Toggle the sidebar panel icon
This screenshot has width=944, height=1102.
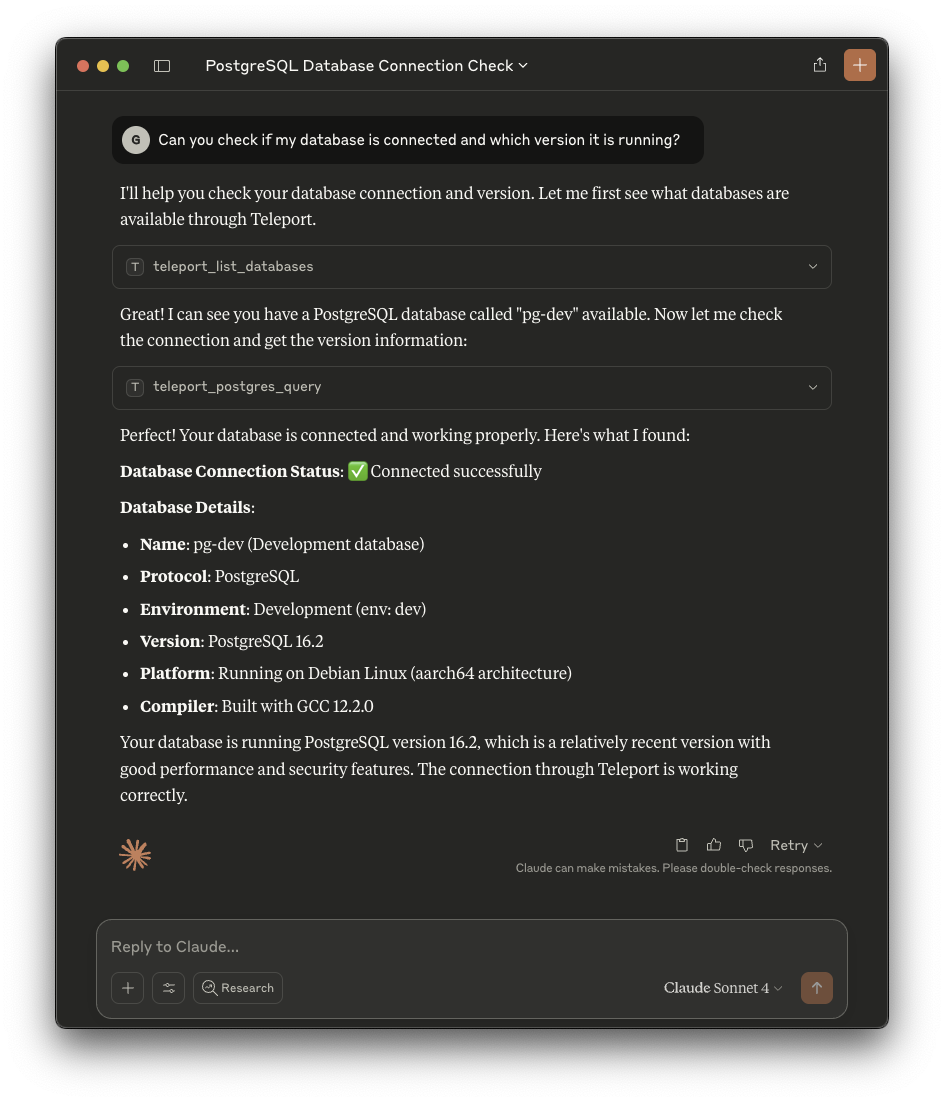162,66
